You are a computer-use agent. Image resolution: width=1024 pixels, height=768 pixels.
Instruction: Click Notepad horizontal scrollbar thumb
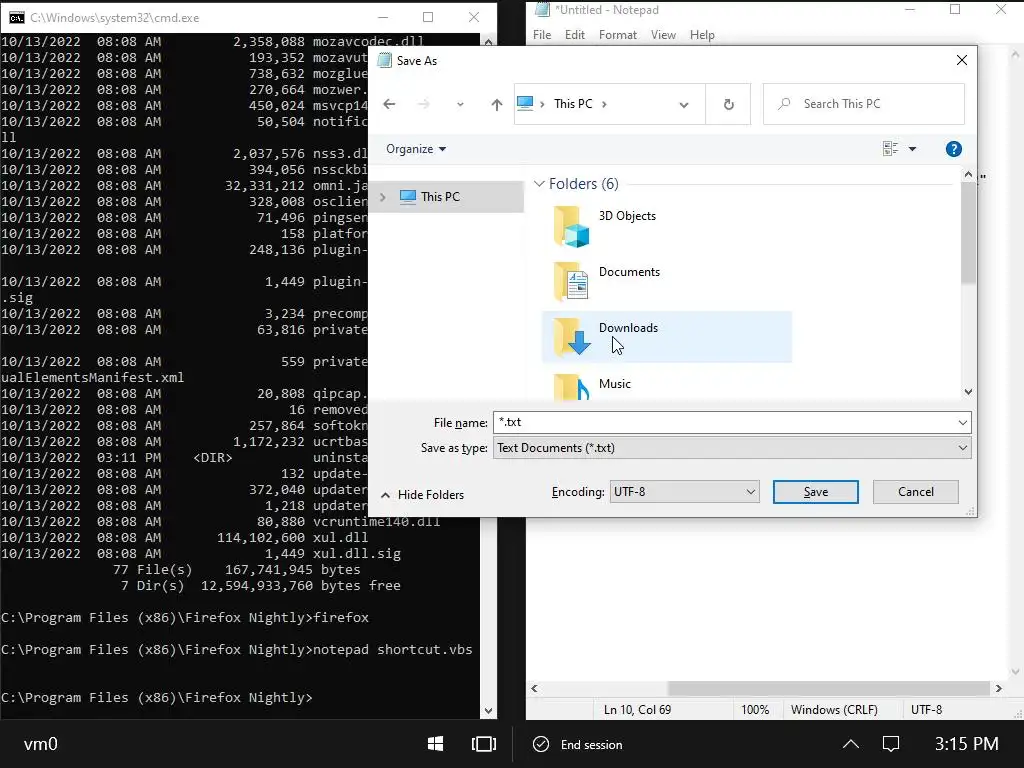point(828,688)
